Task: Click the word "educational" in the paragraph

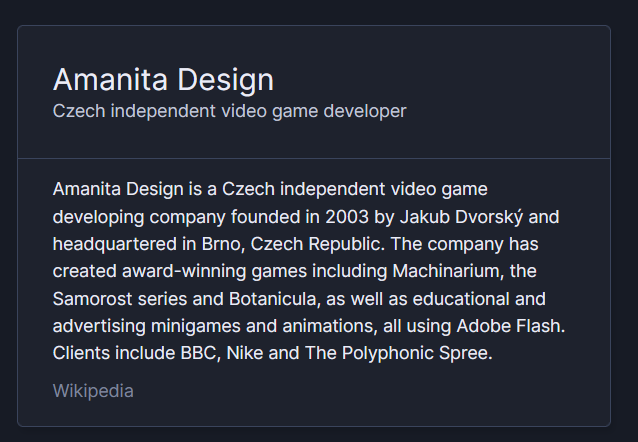Action: (x=474, y=299)
